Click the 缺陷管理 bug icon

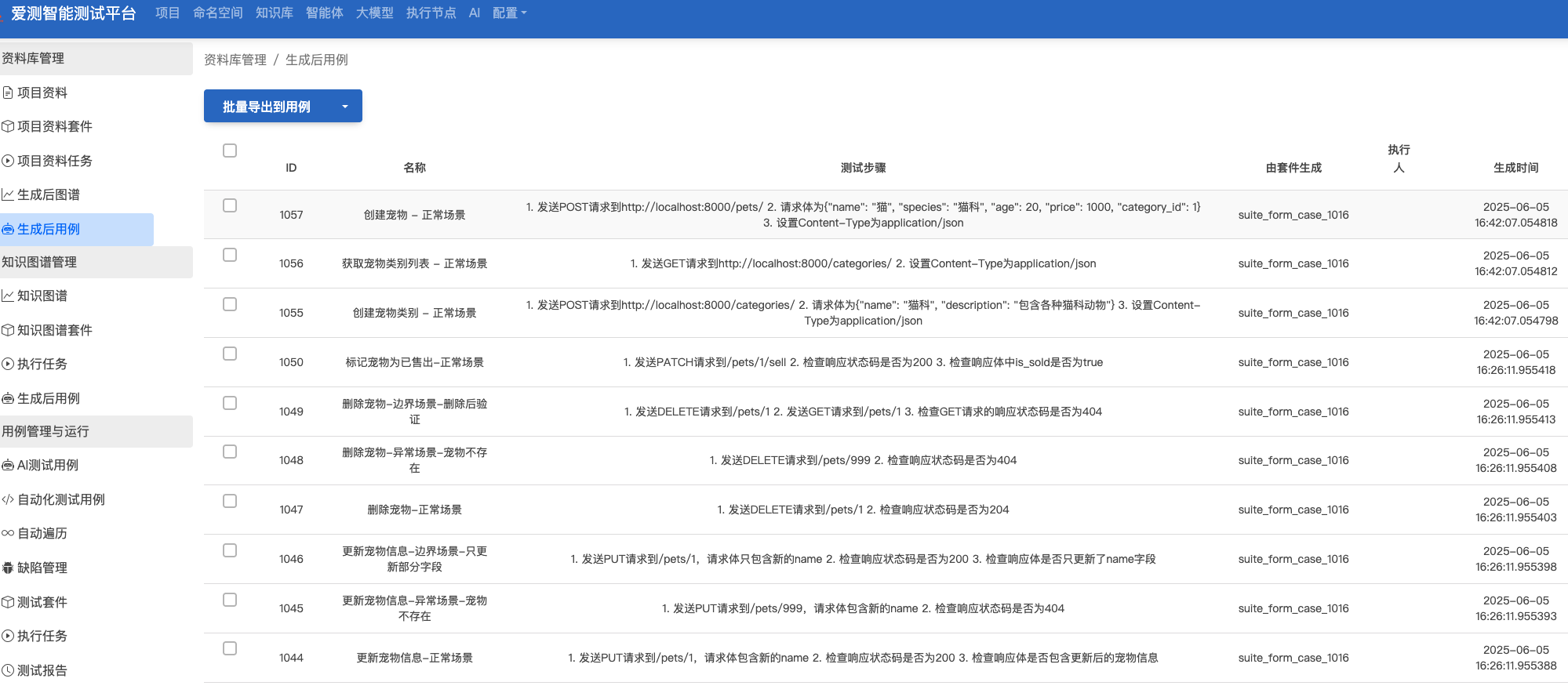[8, 568]
